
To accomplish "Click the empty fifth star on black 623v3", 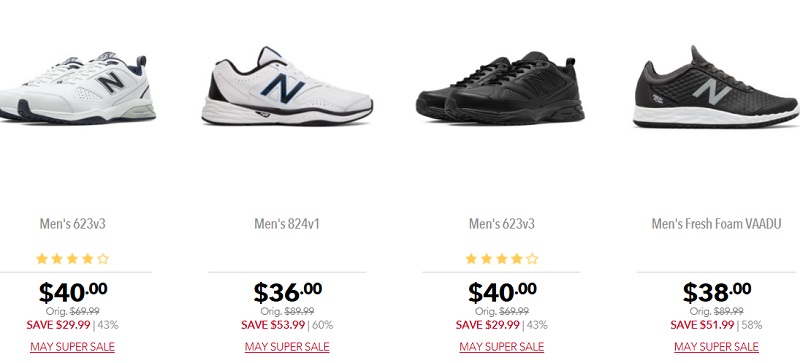I will click(x=532, y=259).
